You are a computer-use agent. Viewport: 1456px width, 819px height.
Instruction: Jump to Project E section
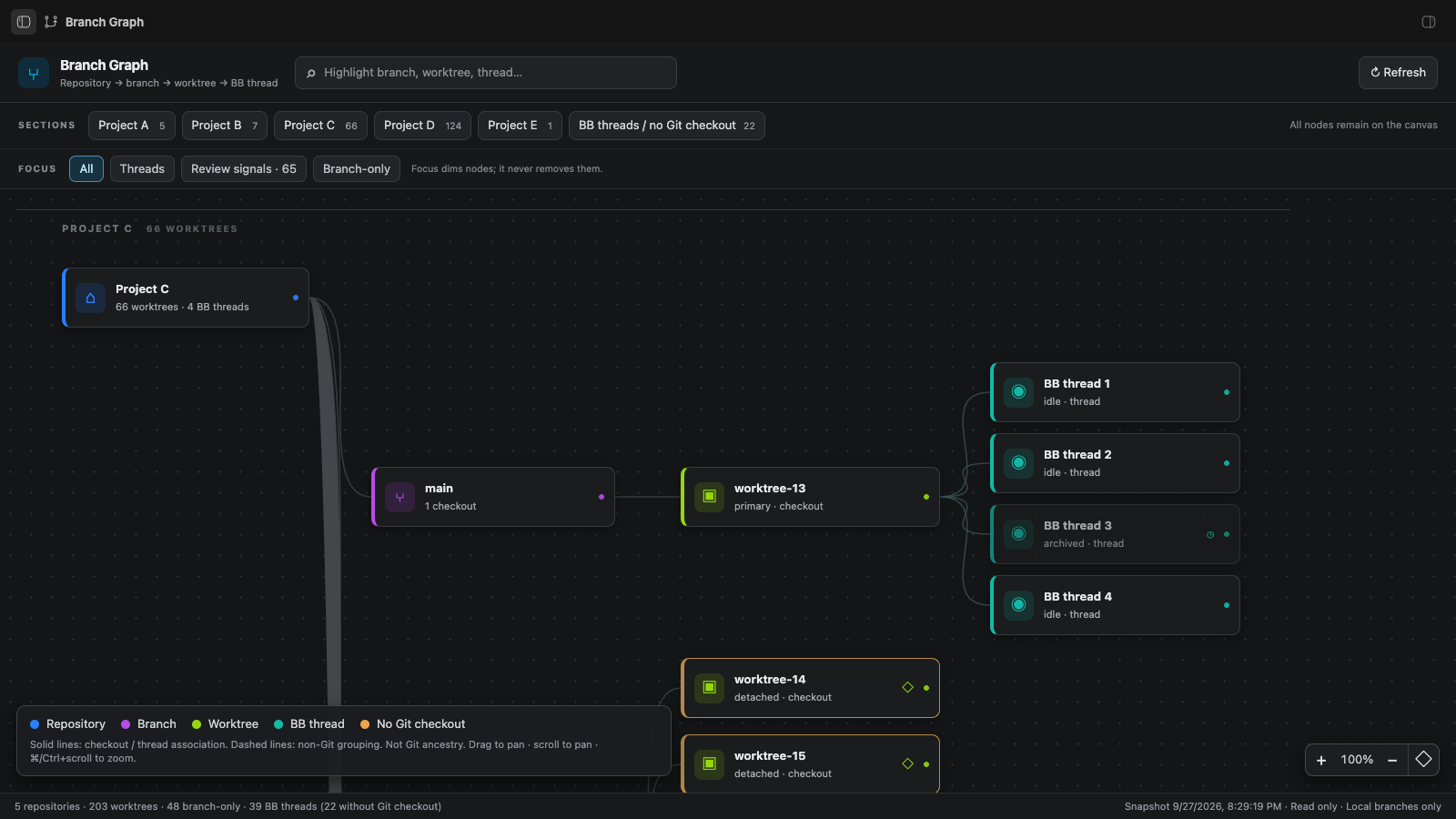point(520,126)
